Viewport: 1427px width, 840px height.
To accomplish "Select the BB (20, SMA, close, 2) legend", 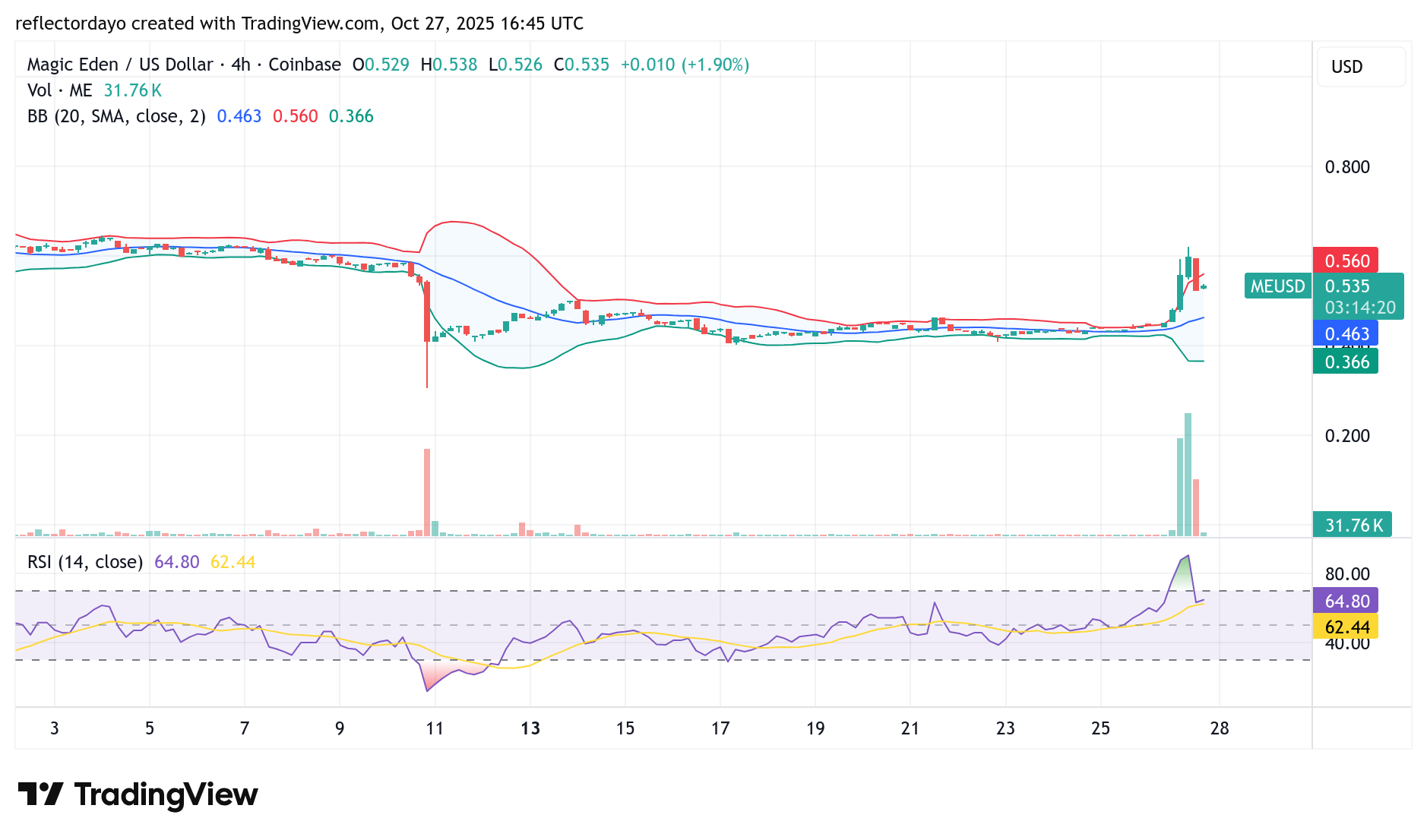I will (x=116, y=116).
